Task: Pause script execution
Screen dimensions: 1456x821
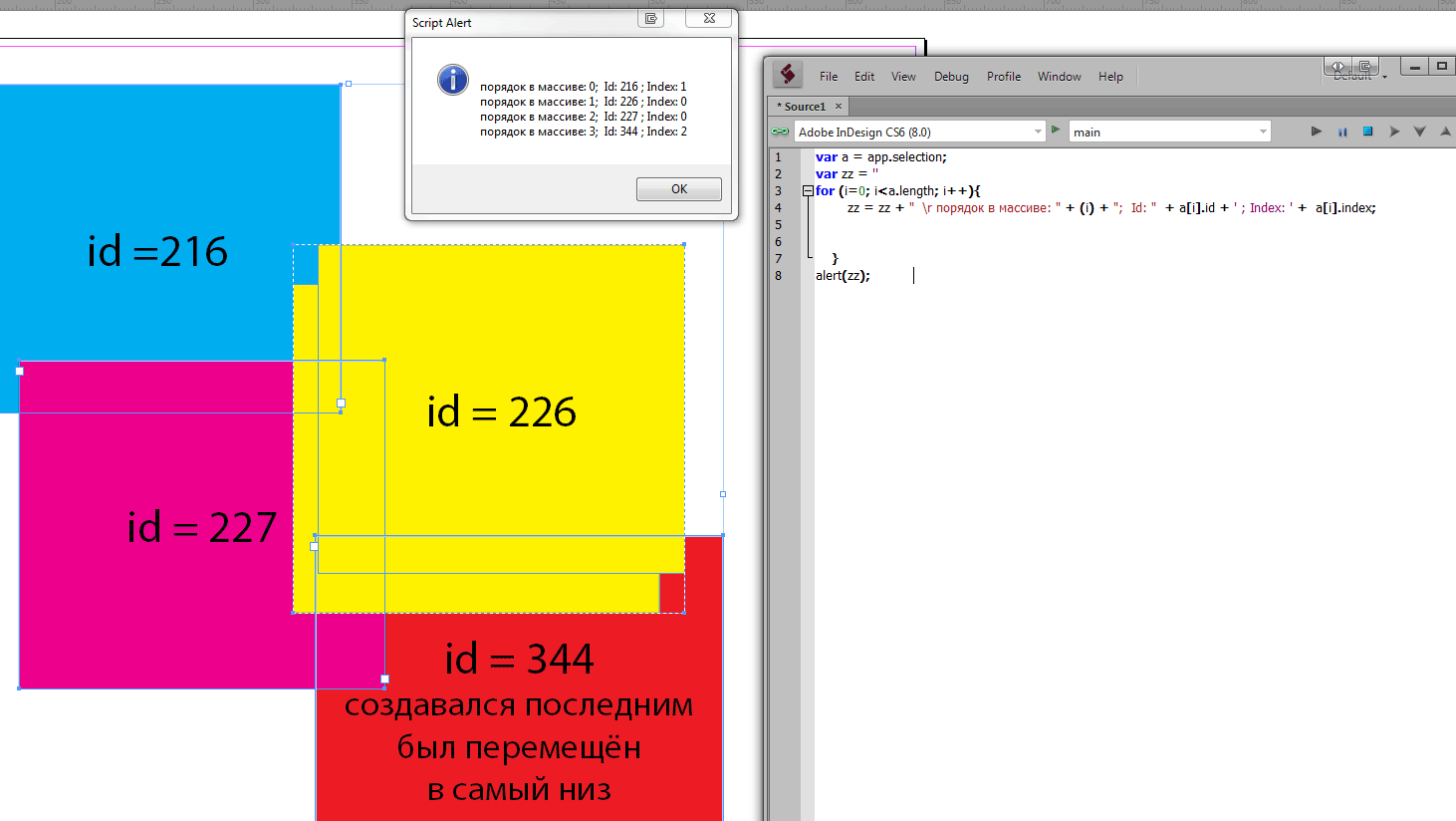Action: click(x=1342, y=132)
